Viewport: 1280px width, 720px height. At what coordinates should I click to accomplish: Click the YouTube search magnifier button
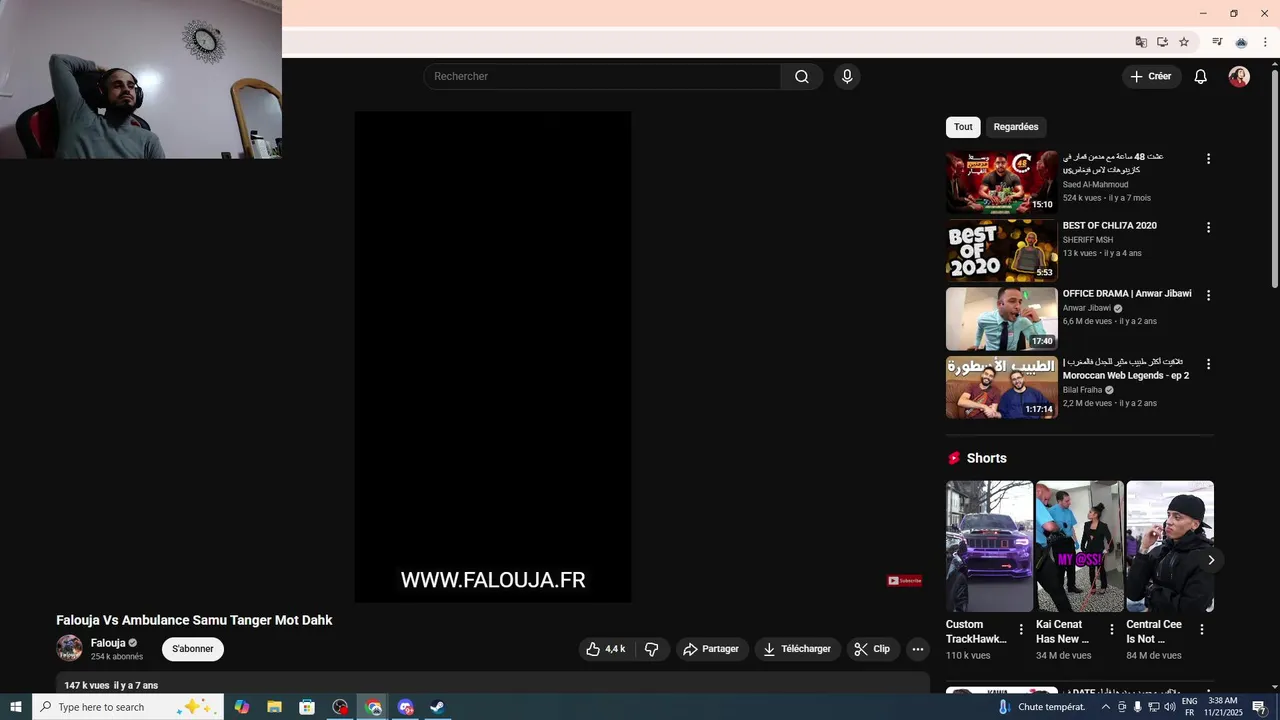(x=802, y=77)
